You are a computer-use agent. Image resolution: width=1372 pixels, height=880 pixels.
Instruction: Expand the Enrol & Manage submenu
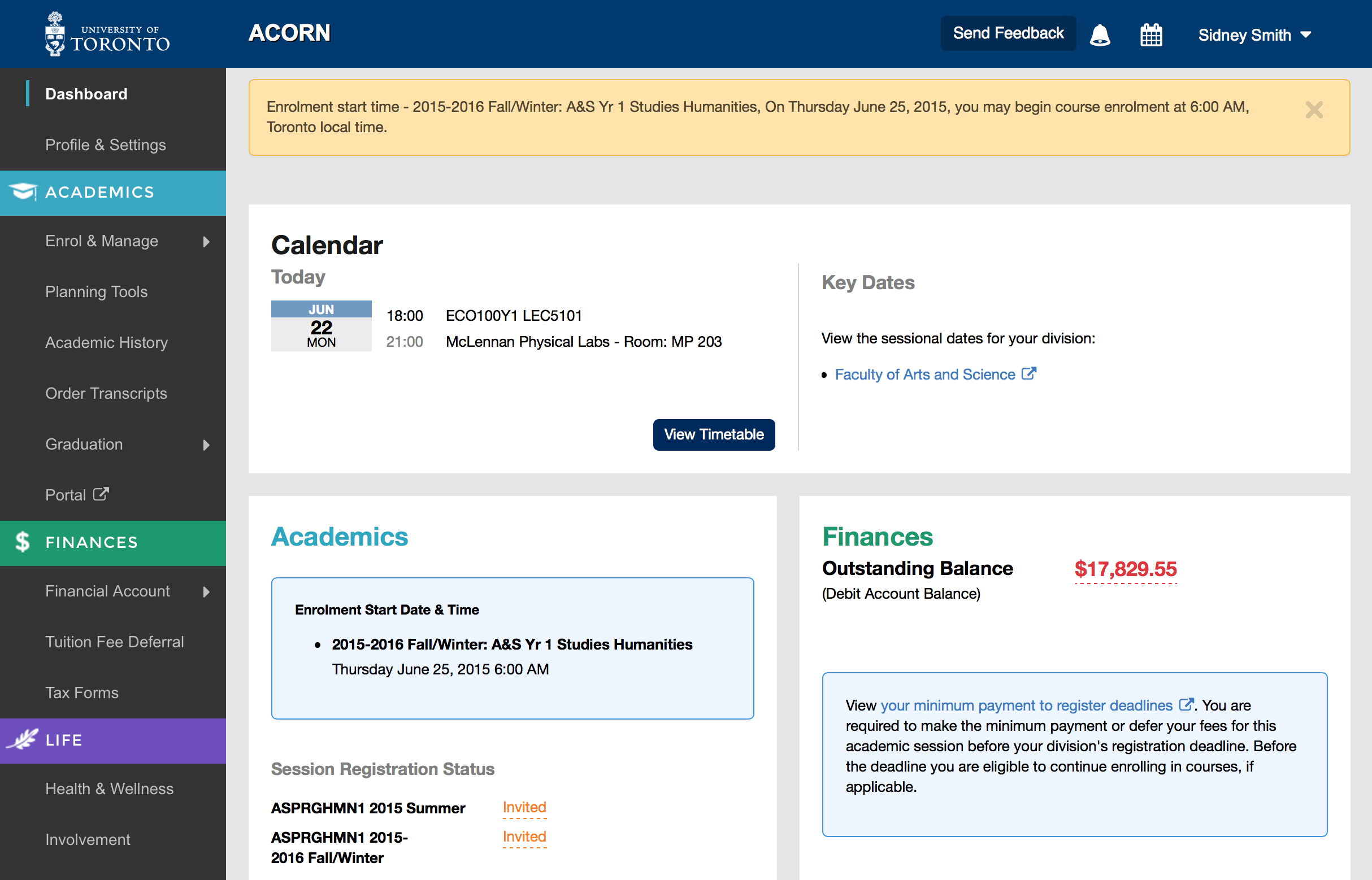click(206, 242)
